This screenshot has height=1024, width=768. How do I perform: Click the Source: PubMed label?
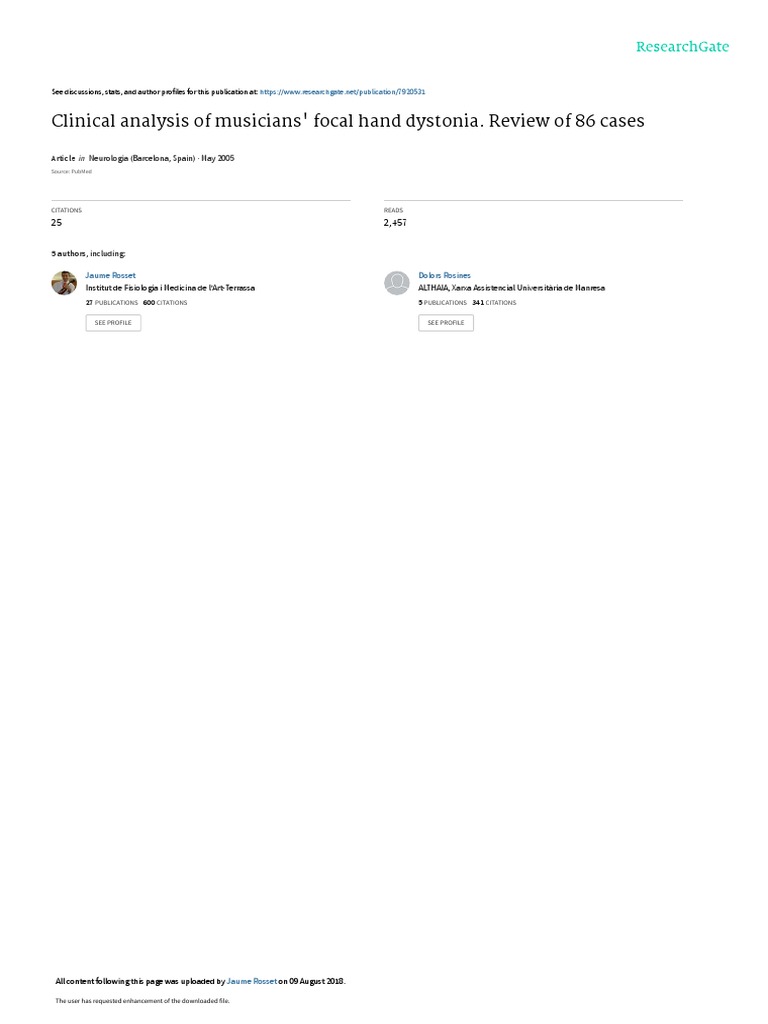pyautogui.click(x=71, y=172)
